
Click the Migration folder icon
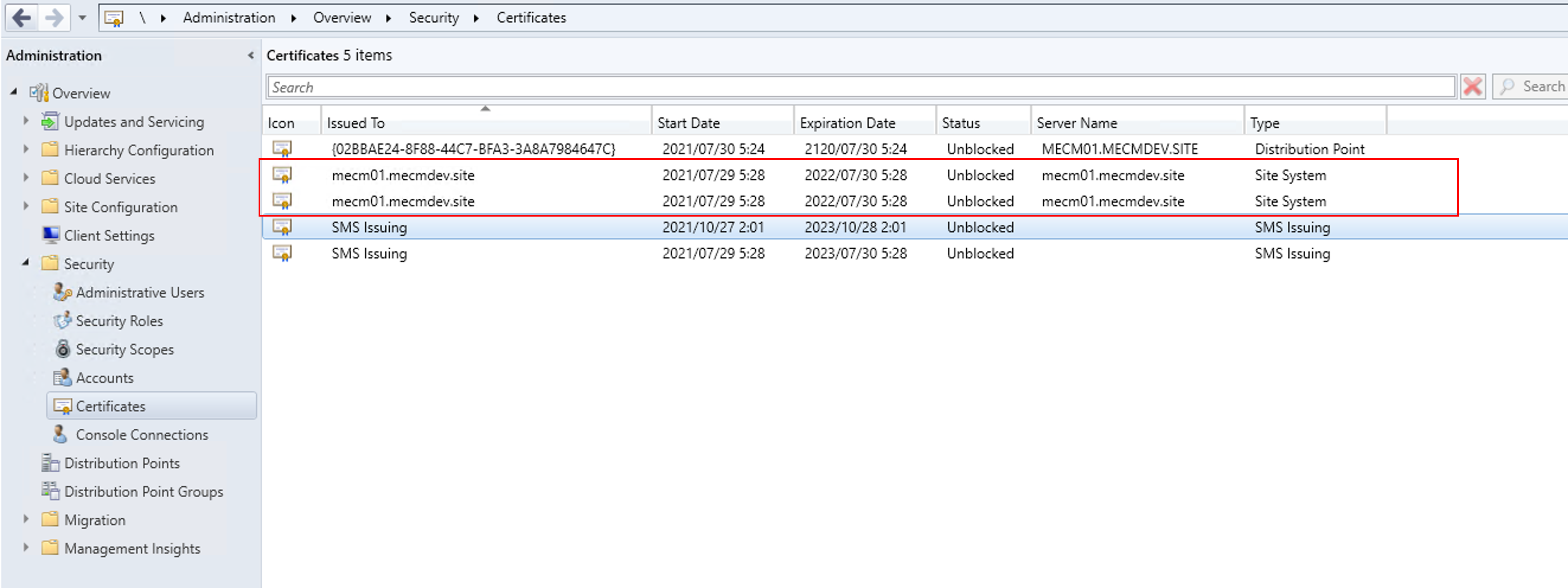50,519
